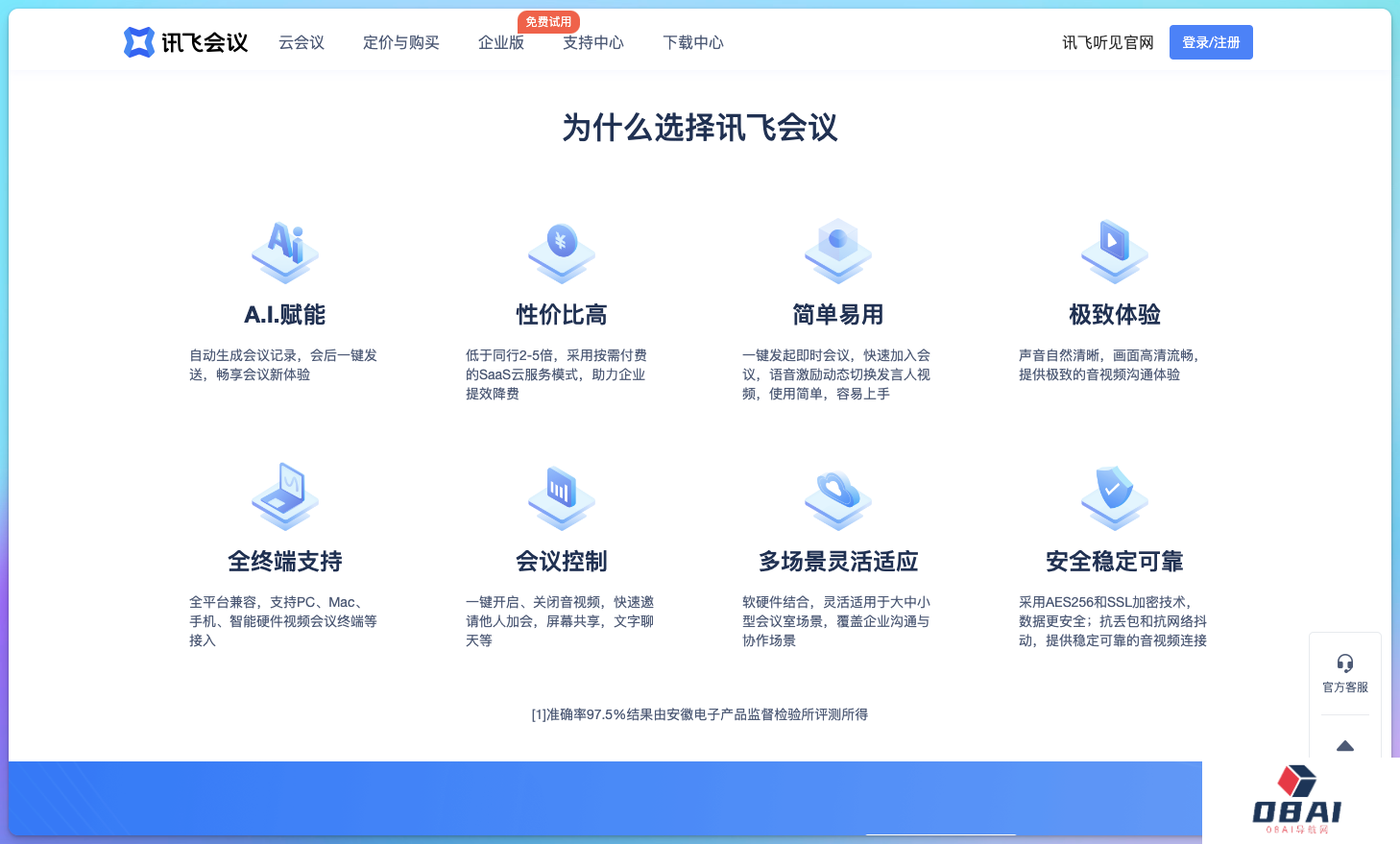Click the 登录/注册 button
1400x844 pixels.
coord(1211,42)
